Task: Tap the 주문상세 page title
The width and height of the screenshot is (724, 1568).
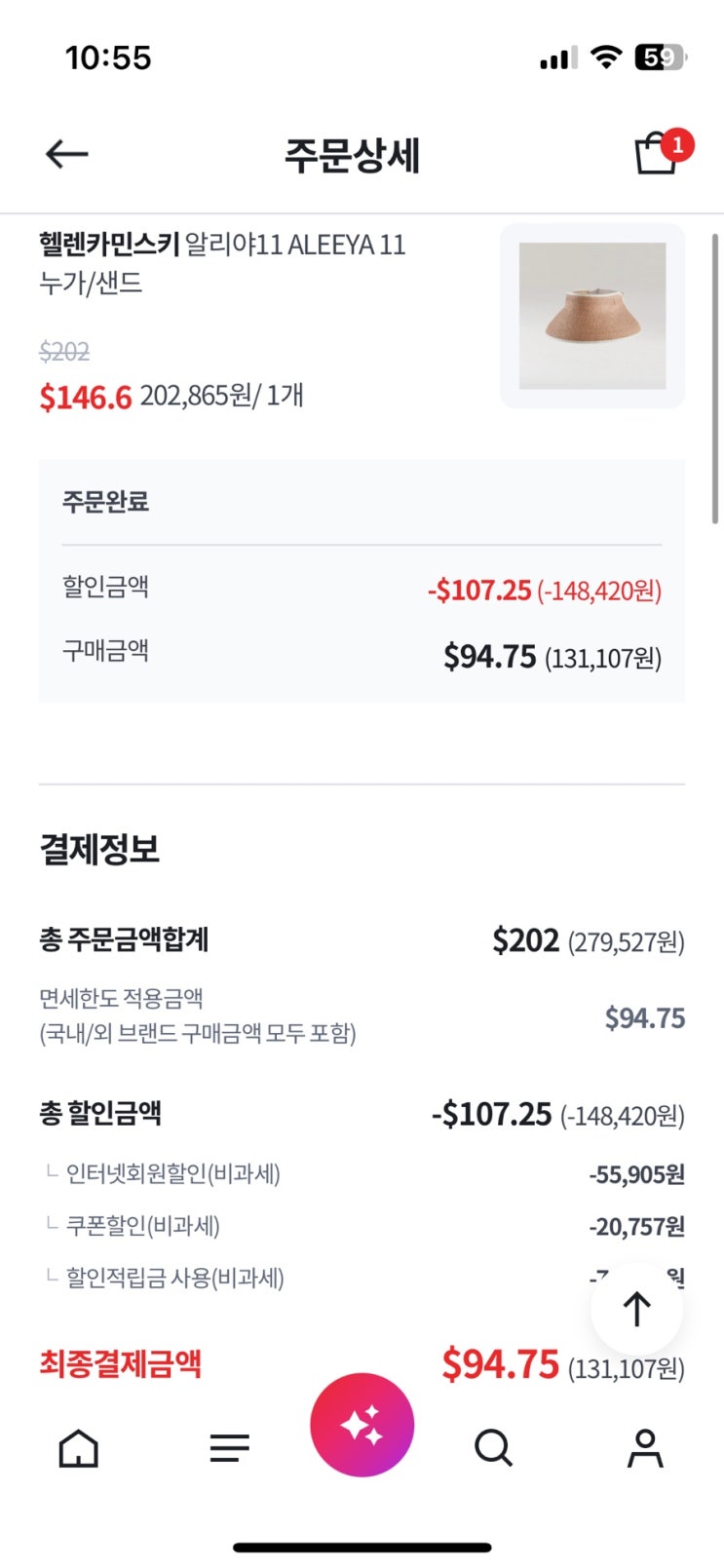Action: (352, 156)
